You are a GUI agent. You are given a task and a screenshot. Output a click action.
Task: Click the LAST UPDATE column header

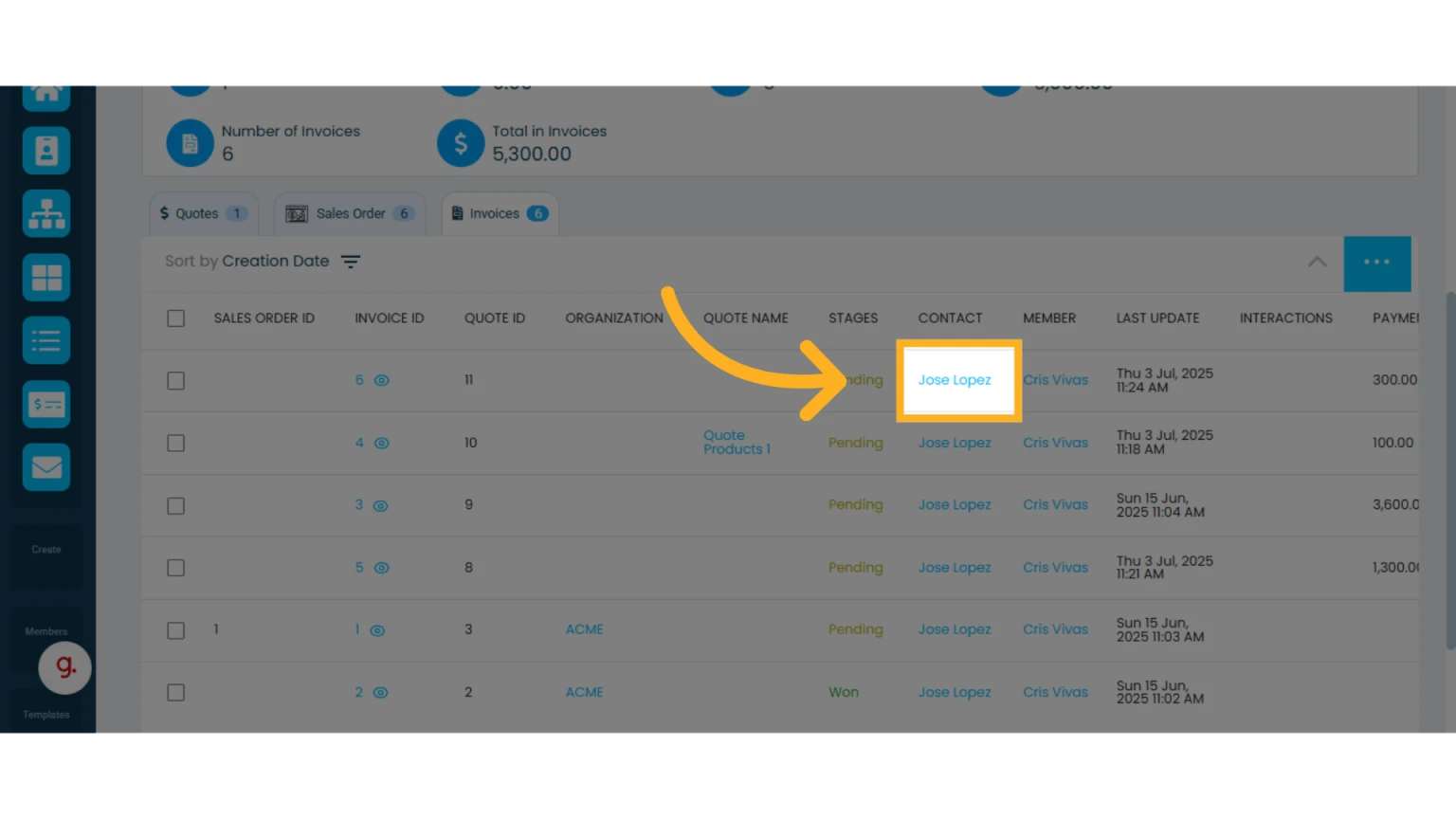pyautogui.click(x=1157, y=318)
